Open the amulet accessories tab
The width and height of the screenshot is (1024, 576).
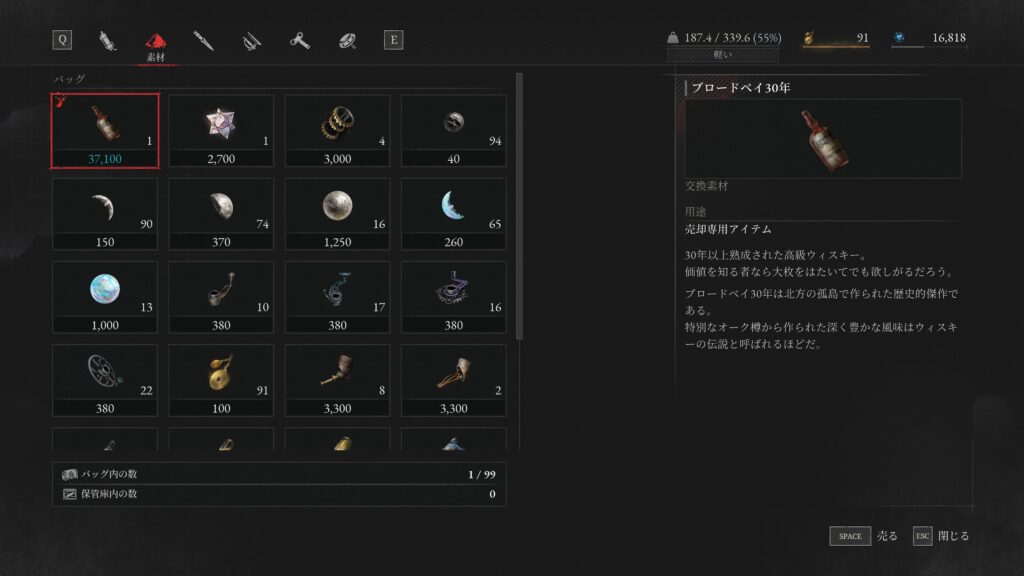point(347,40)
